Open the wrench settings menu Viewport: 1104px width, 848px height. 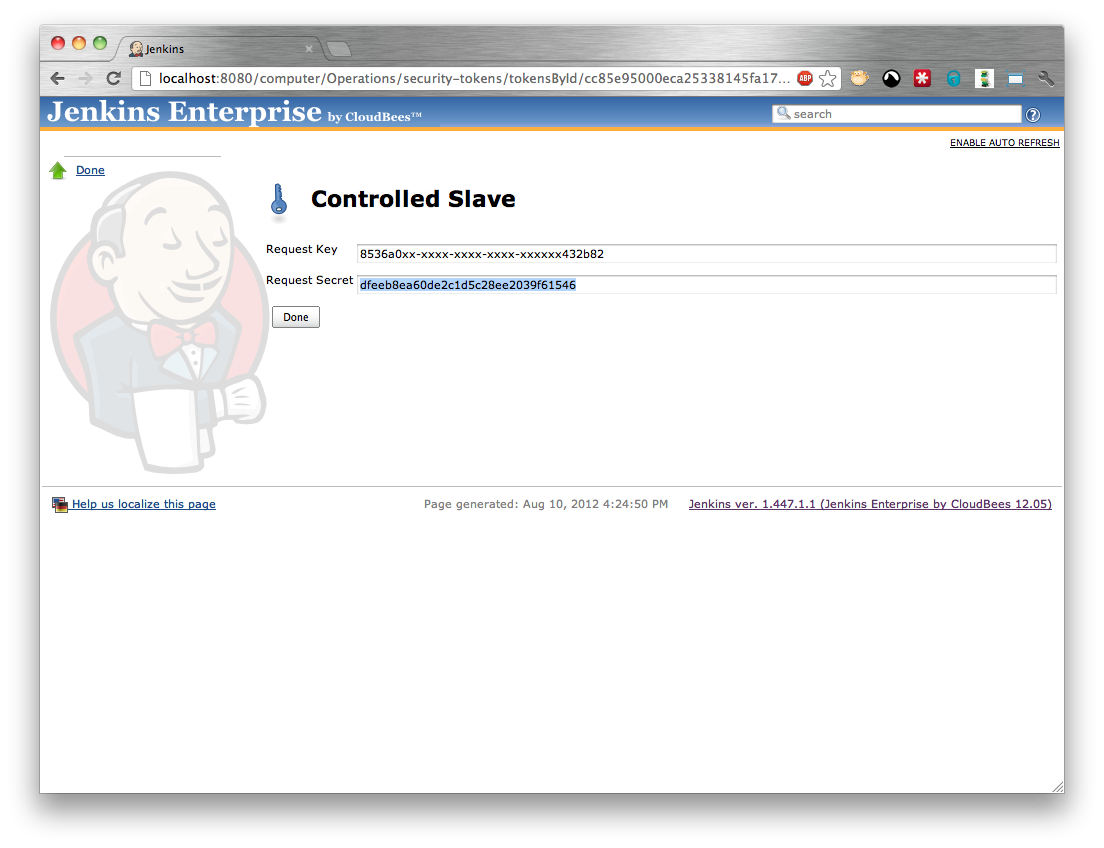pyautogui.click(x=1046, y=78)
